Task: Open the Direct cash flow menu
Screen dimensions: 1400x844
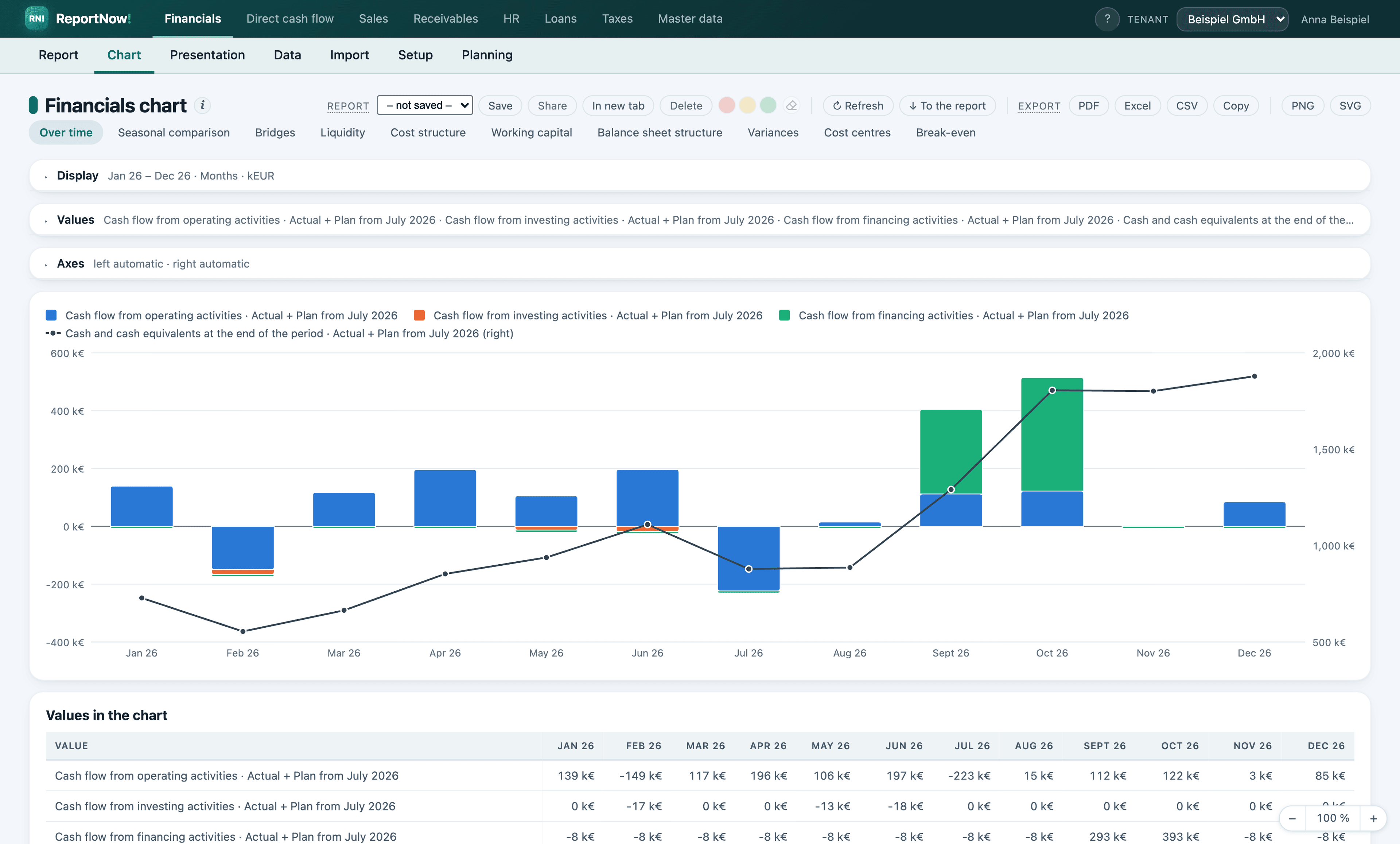Action: pos(290,19)
